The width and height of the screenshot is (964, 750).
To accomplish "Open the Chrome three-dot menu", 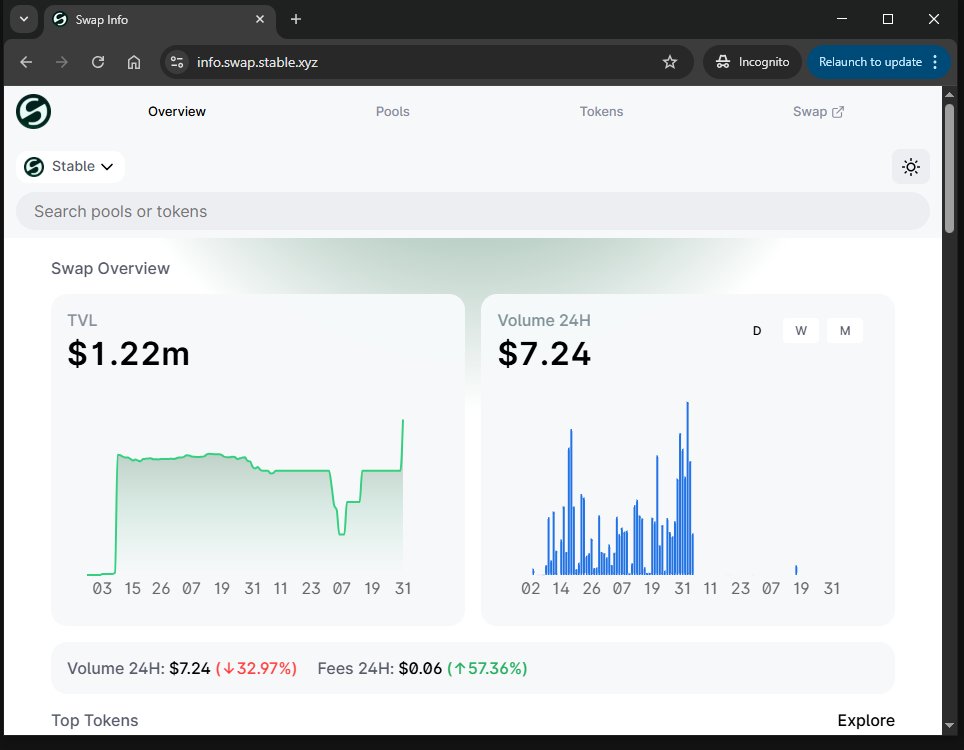I will point(935,62).
